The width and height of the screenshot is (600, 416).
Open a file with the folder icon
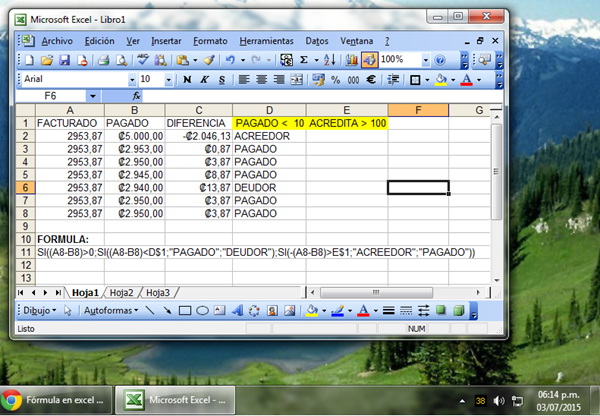tap(47, 60)
